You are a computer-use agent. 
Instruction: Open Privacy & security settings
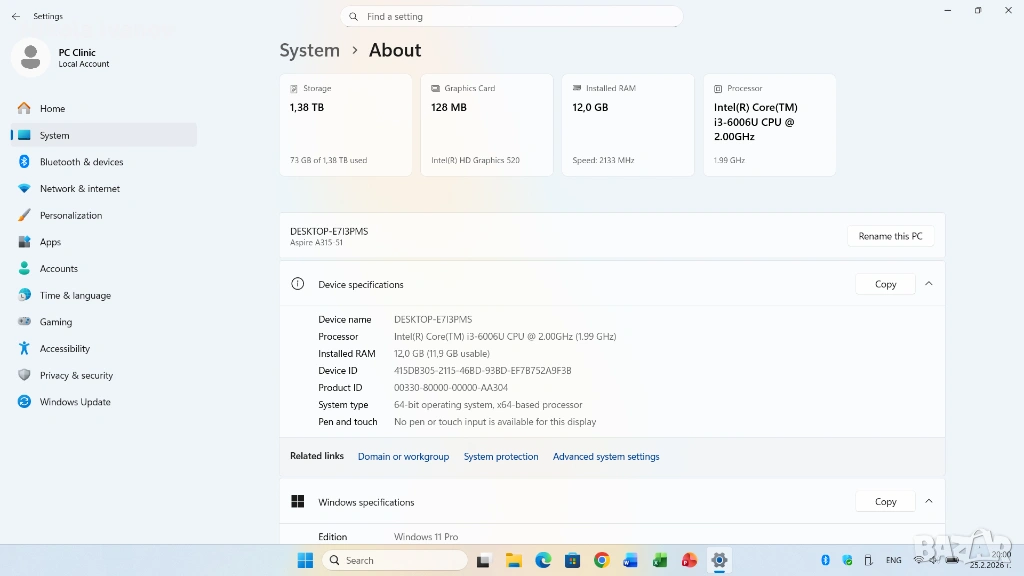click(x=76, y=375)
